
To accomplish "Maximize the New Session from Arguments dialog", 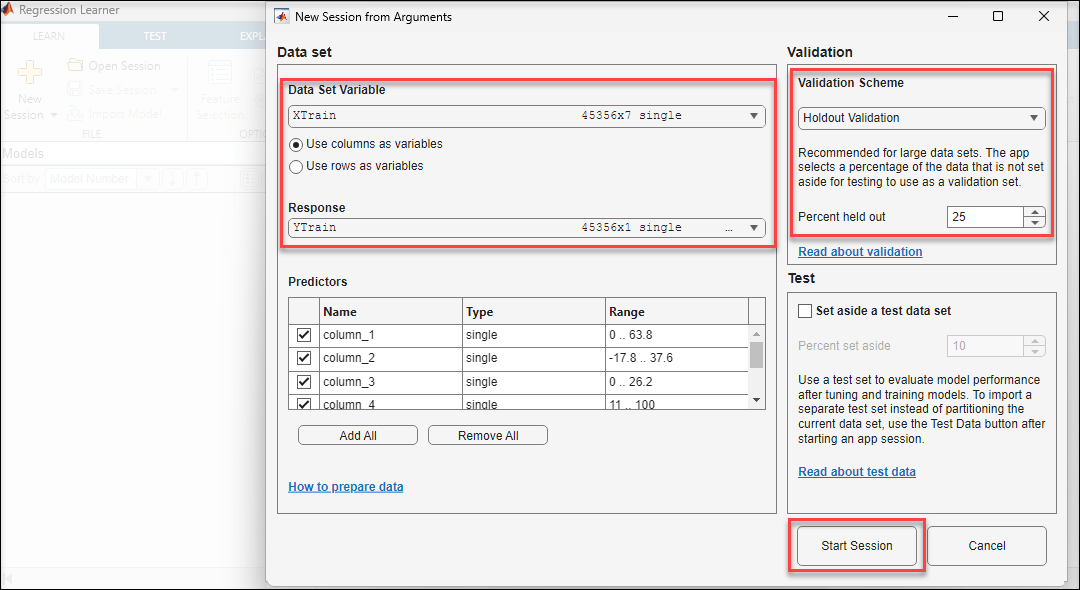I will (x=998, y=17).
